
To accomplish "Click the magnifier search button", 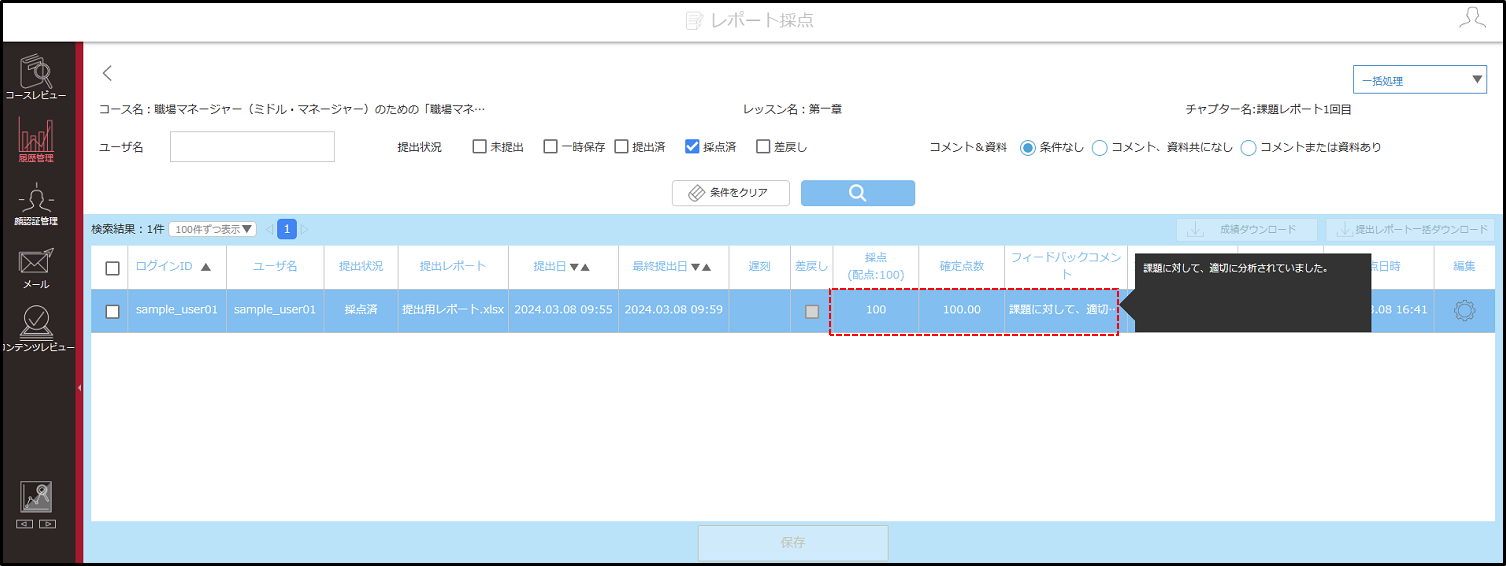I will click(x=857, y=193).
